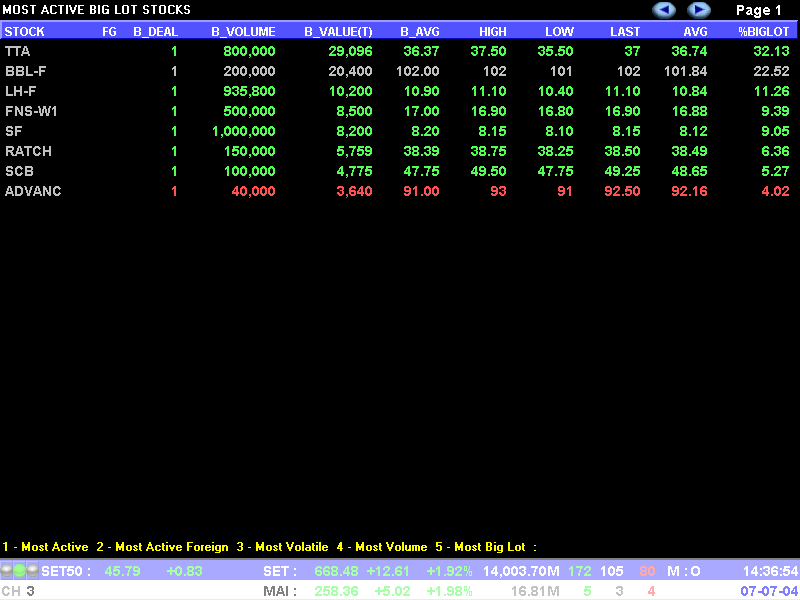Image resolution: width=800 pixels, height=600 pixels.
Task: Click the AVG column header
Action: pos(695,32)
